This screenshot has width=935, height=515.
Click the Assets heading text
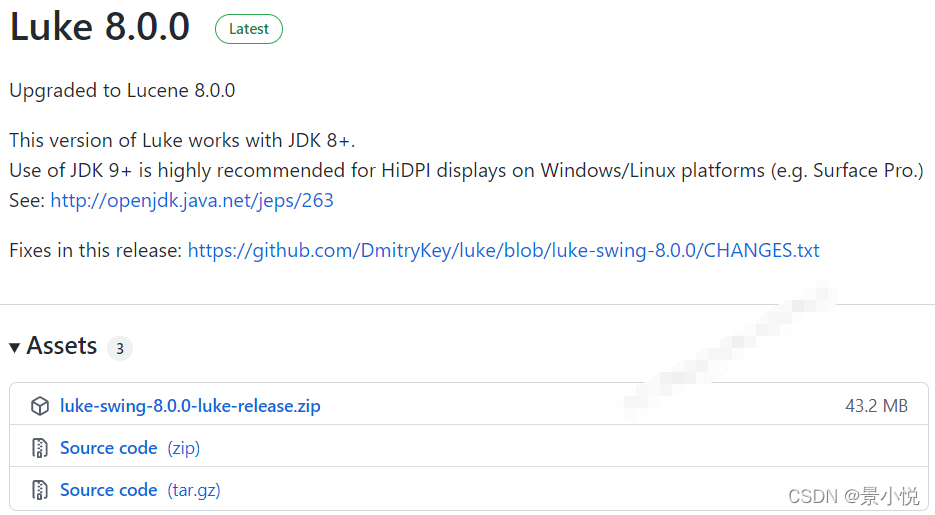(x=61, y=346)
